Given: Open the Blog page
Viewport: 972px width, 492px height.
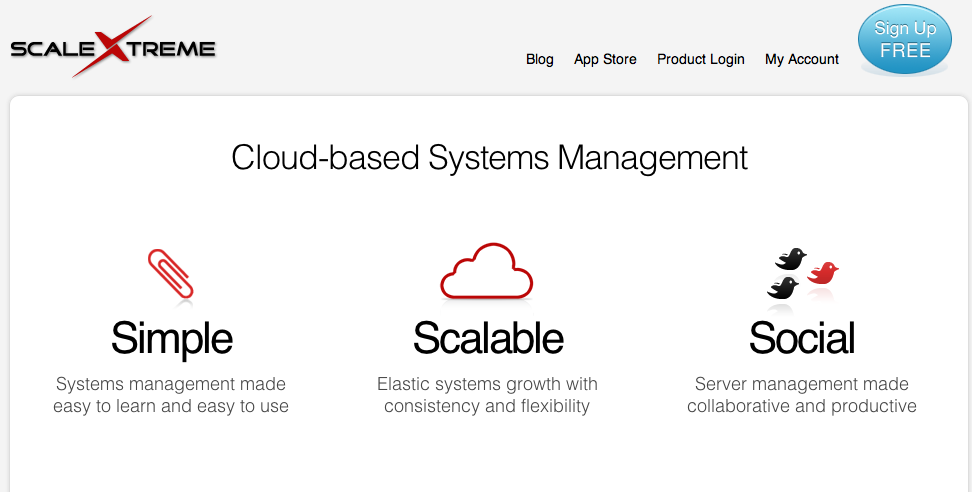Looking at the screenshot, I should (x=539, y=59).
